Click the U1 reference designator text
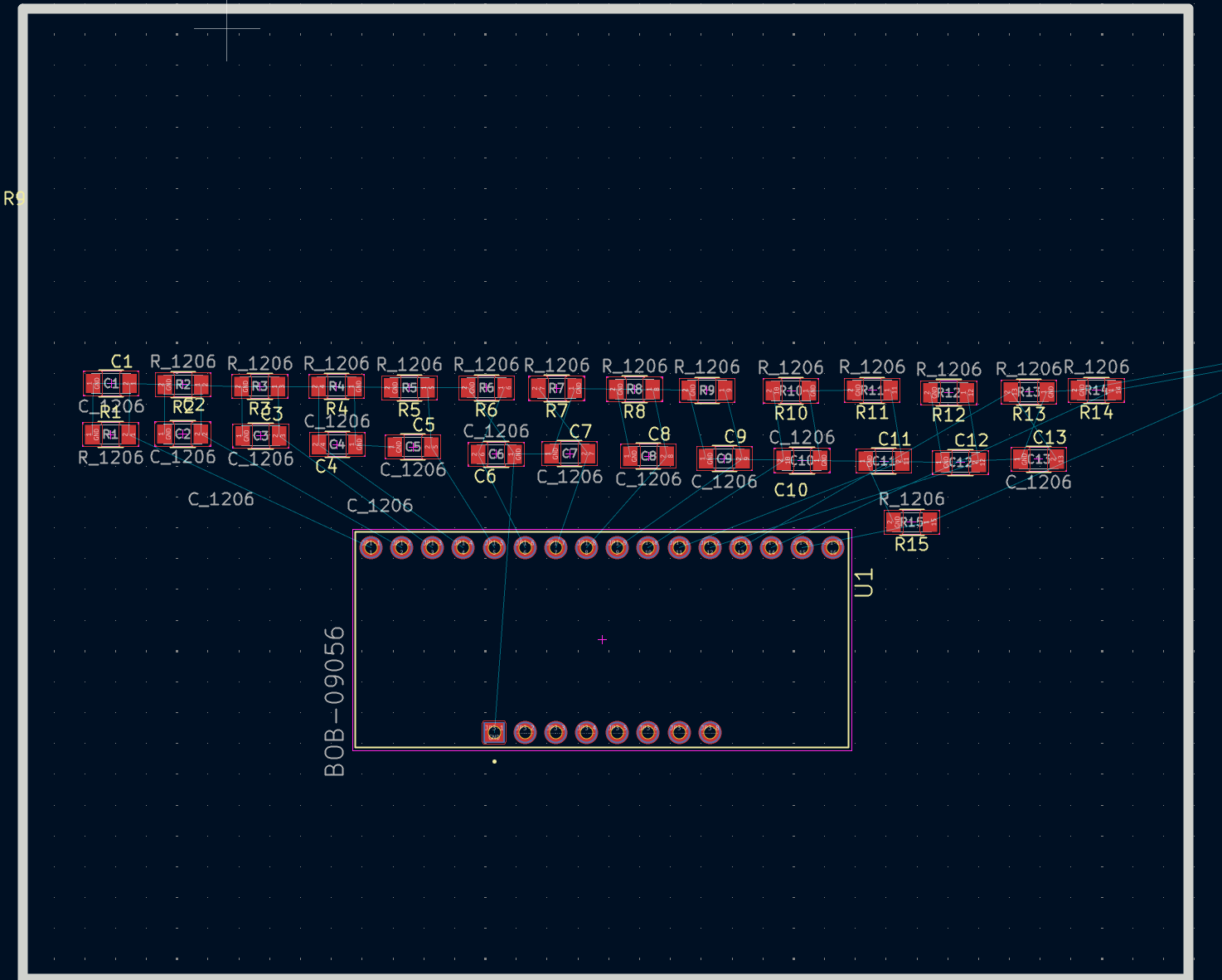Screen dimensions: 1222x980 [864, 583]
